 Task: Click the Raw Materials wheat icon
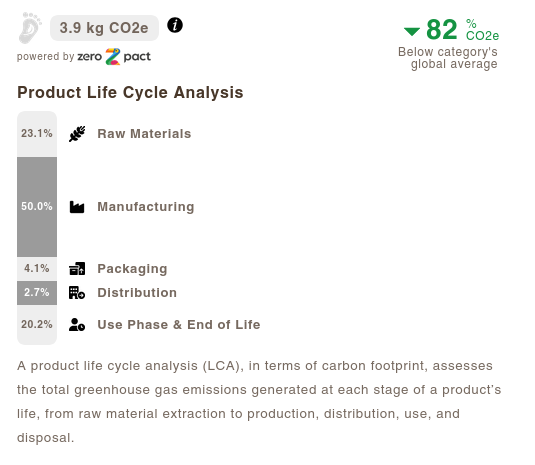pos(77,134)
